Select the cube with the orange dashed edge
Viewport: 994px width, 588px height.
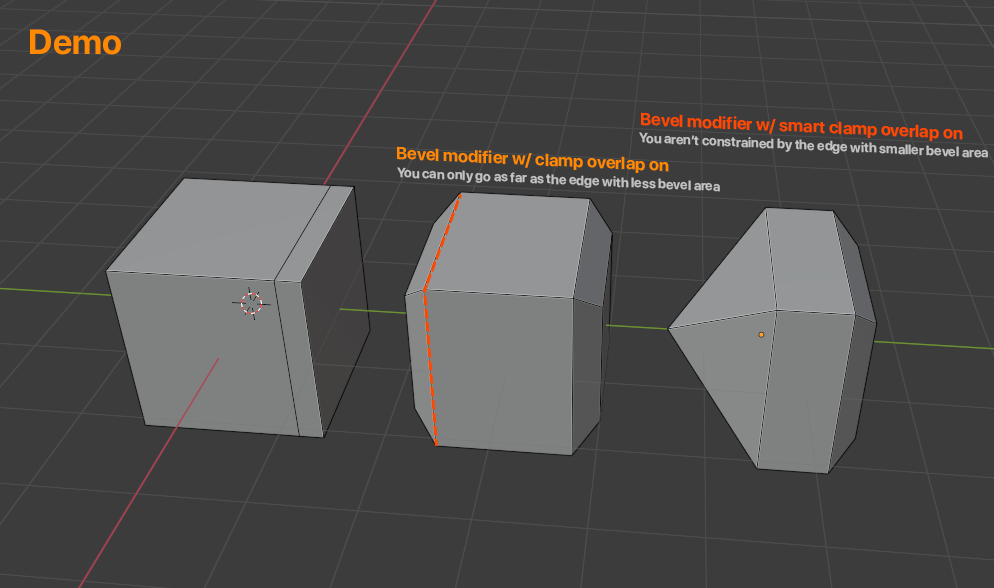(509, 323)
